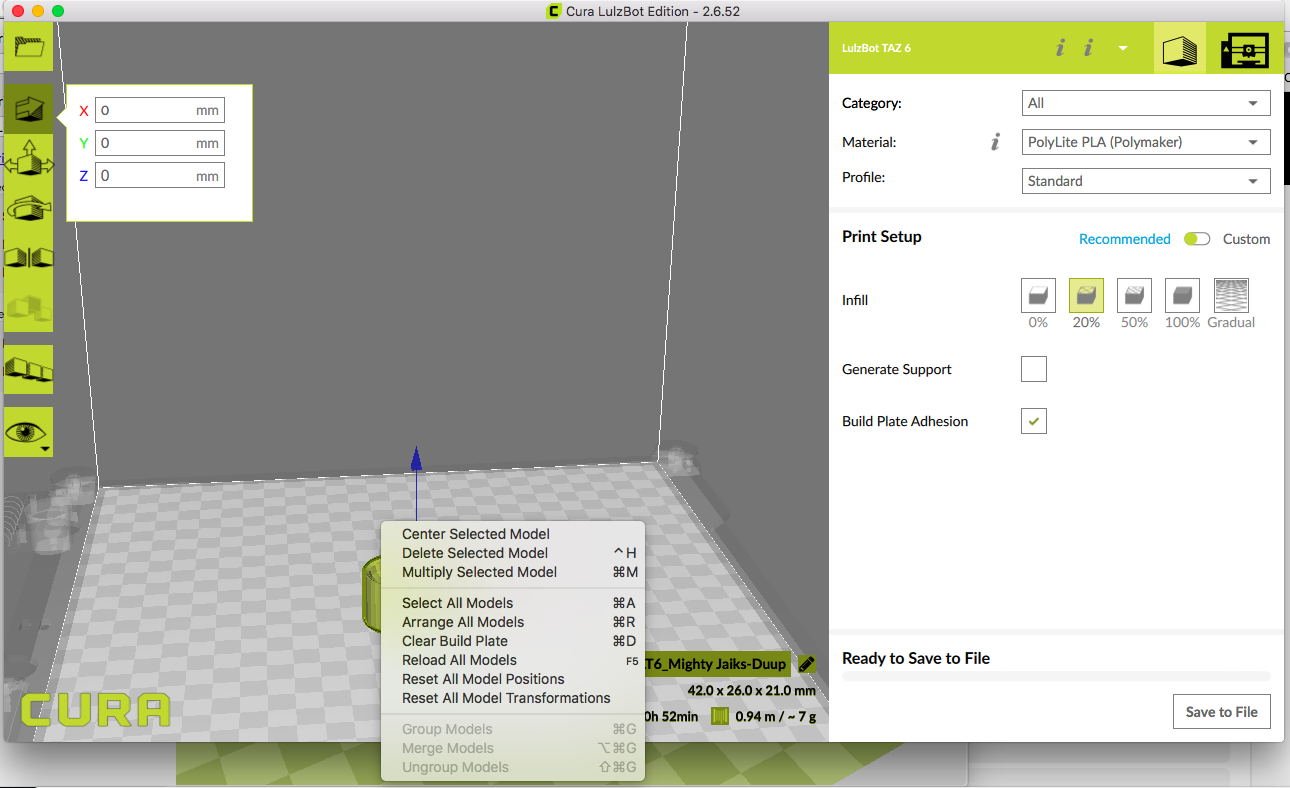This screenshot has height=788, width=1290.
Task: Uncheck the Build Plate Adhesion checkbox
Action: (x=1034, y=421)
